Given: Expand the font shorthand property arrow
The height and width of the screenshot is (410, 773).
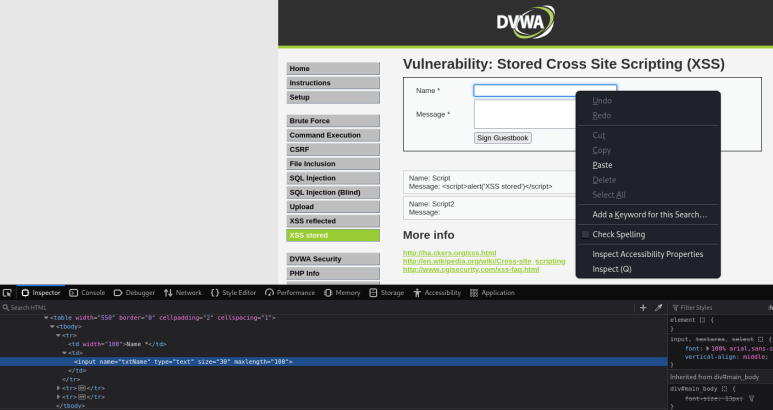Looking at the screenshot, I should 707,348.
